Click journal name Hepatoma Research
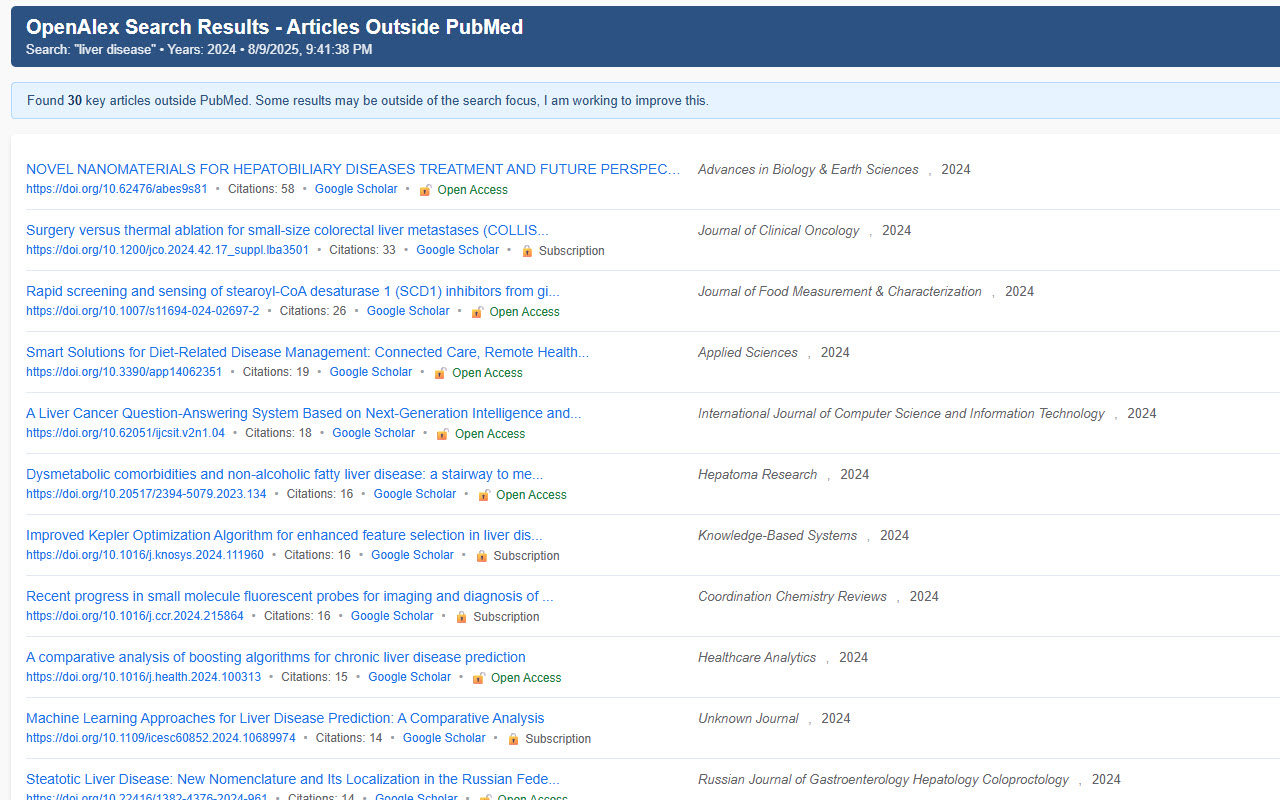 pyautogui.click(x=758, y=474)
